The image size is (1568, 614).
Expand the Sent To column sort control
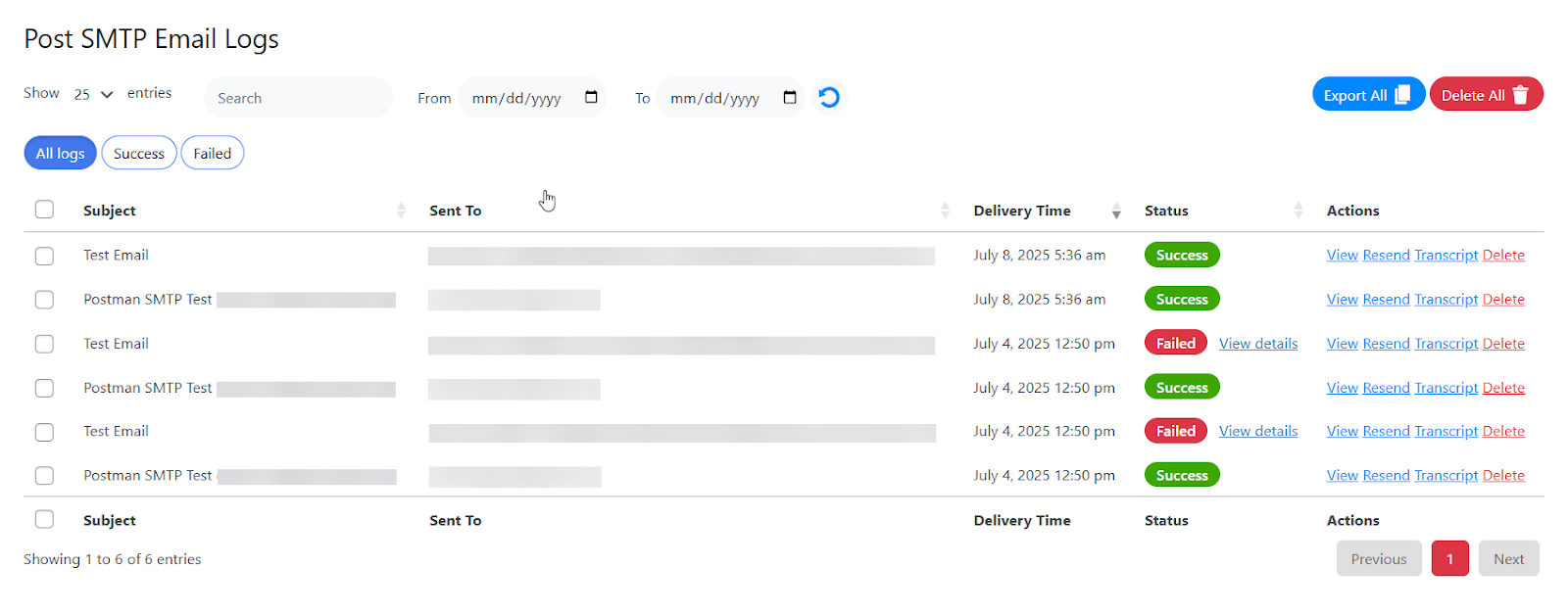click(x=944, y=210)
